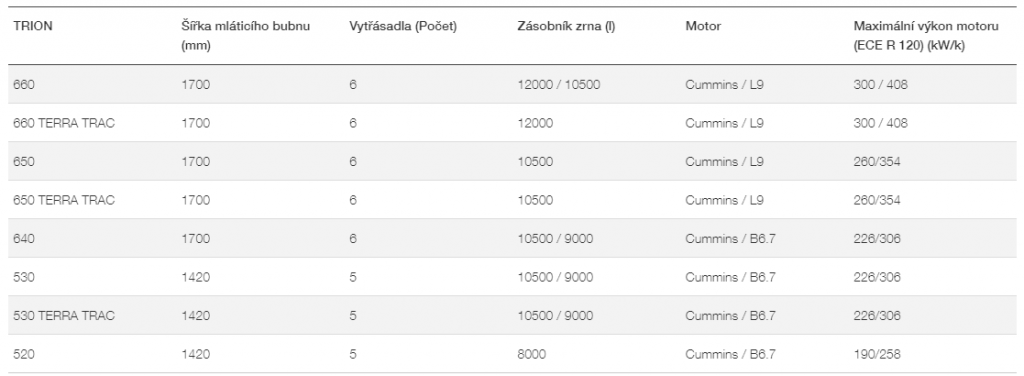Click the 300 / 408 power value for 660
The height and width of the screenshot is (376, 1024).
tap(880, 84)
